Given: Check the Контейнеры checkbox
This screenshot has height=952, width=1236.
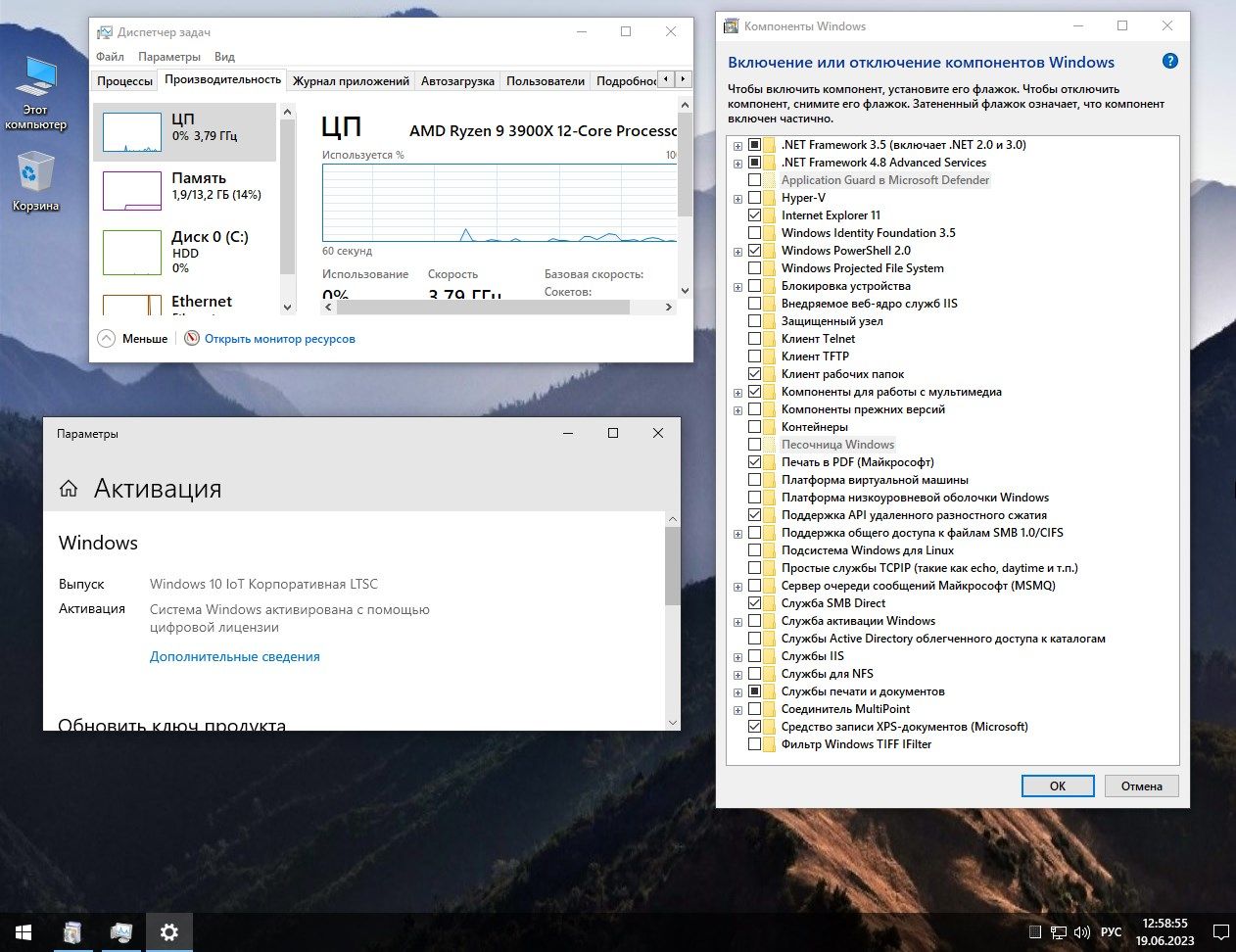Looking at the screenshot, I should [x=754, y=427].
